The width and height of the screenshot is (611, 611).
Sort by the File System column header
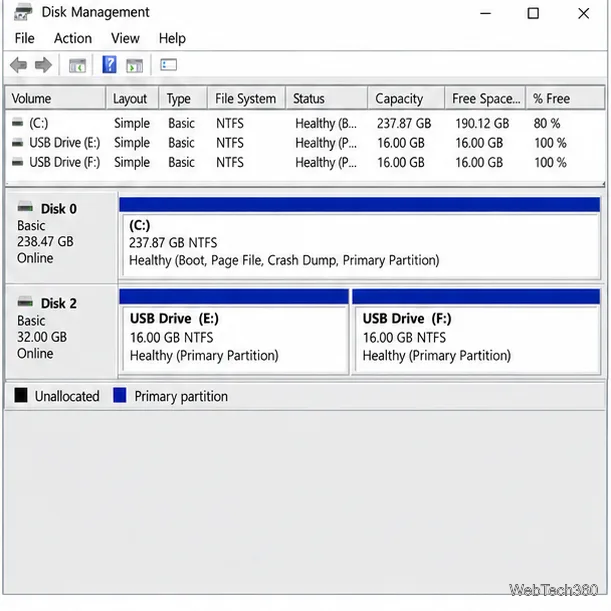click(246, 98)
